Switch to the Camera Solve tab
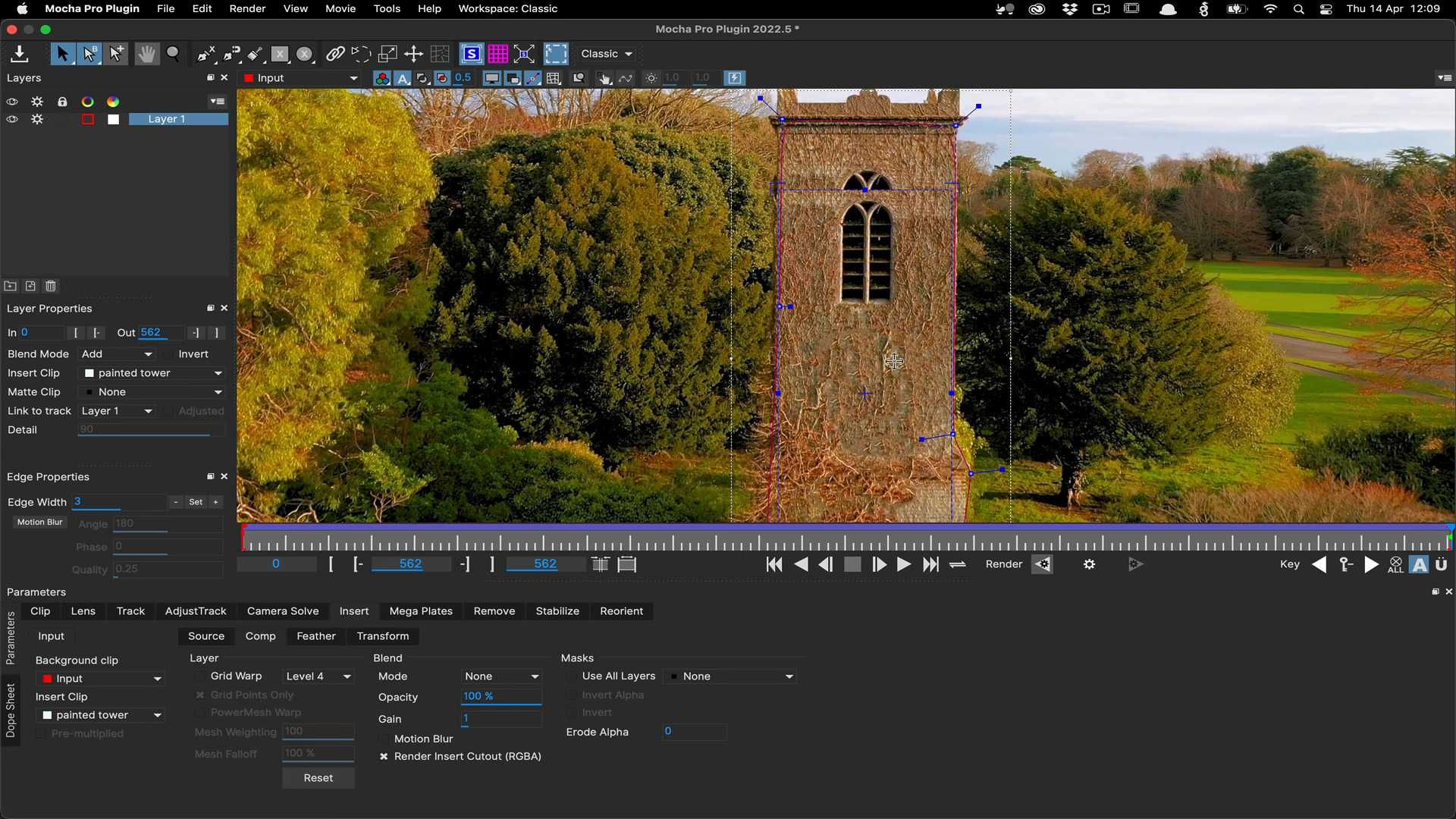Screen dimensions: 1456x819 tap(283, 611)
